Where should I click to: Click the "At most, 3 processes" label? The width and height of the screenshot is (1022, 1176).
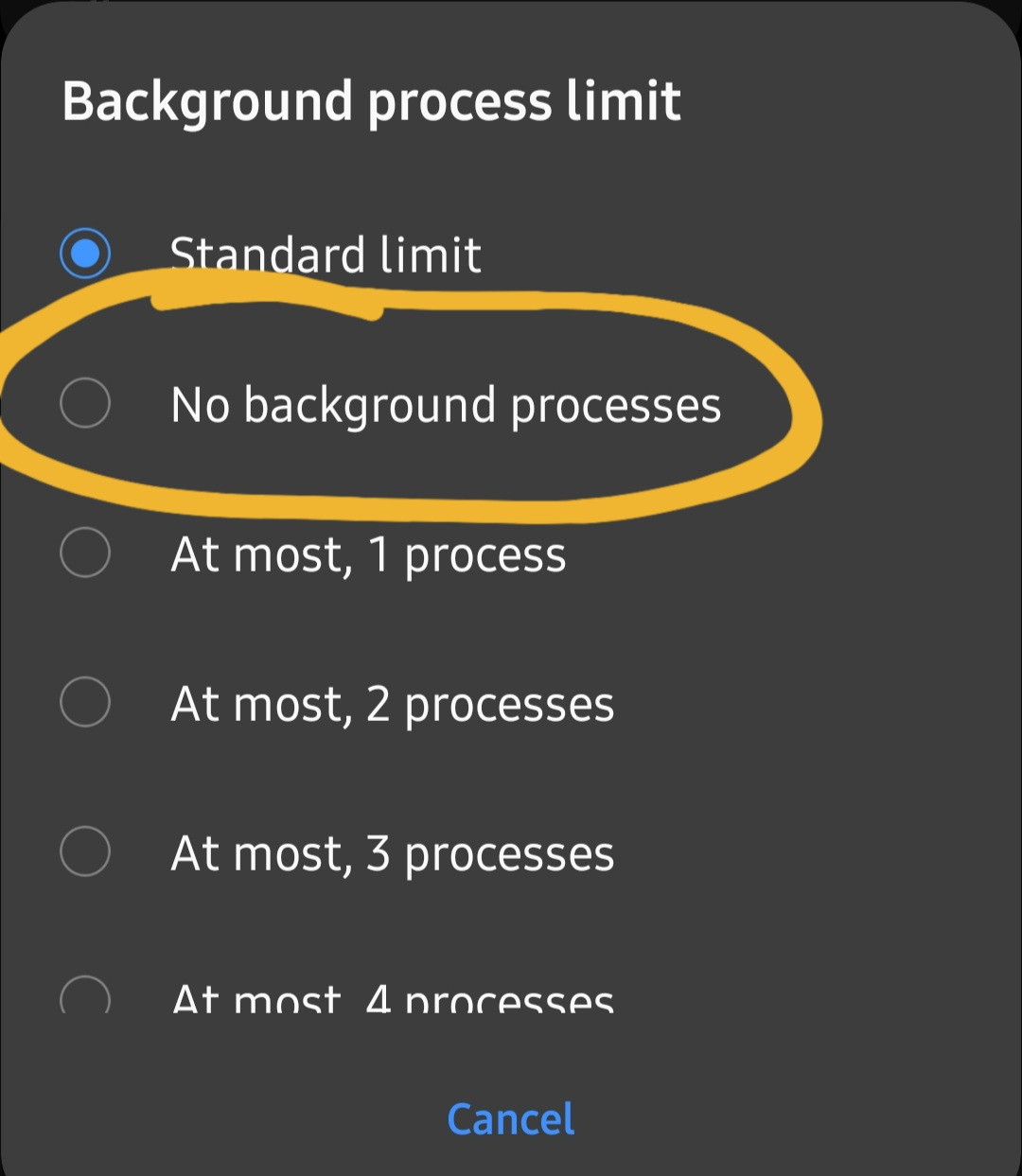tap(393, 854)
